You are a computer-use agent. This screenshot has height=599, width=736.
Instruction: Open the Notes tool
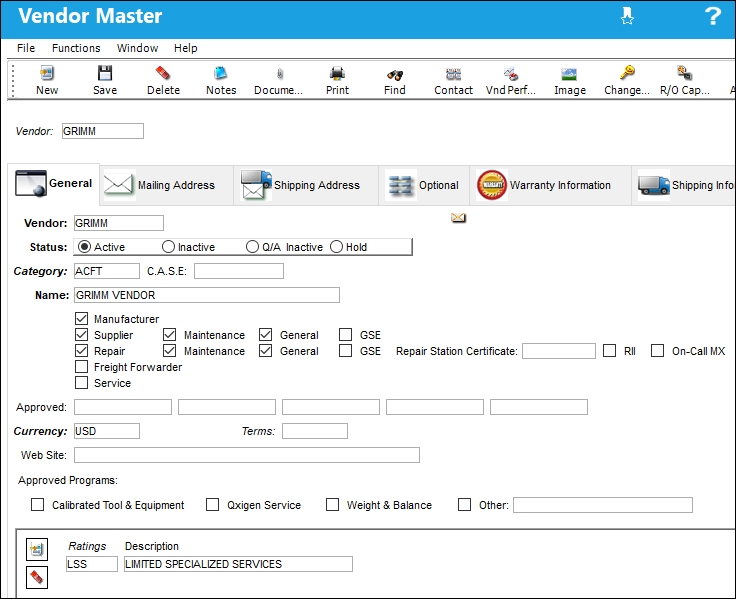click(x=221, y=80)
